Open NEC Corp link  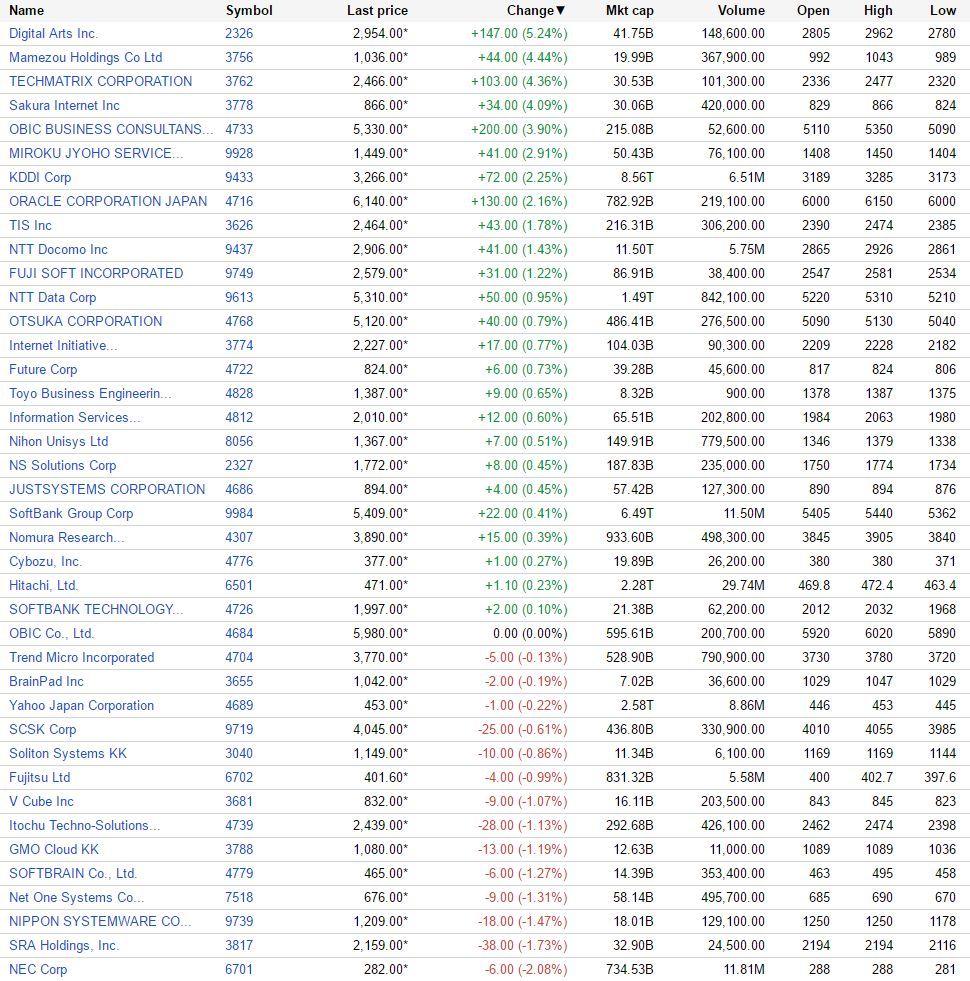[38, 969]
